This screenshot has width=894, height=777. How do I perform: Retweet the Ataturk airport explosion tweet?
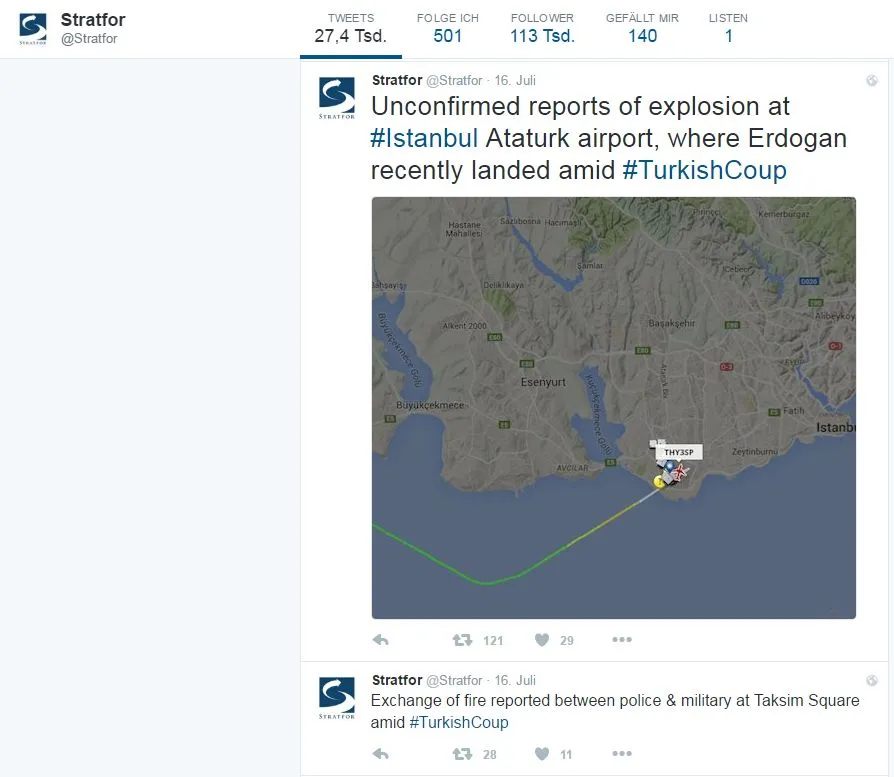coord(462,640)
